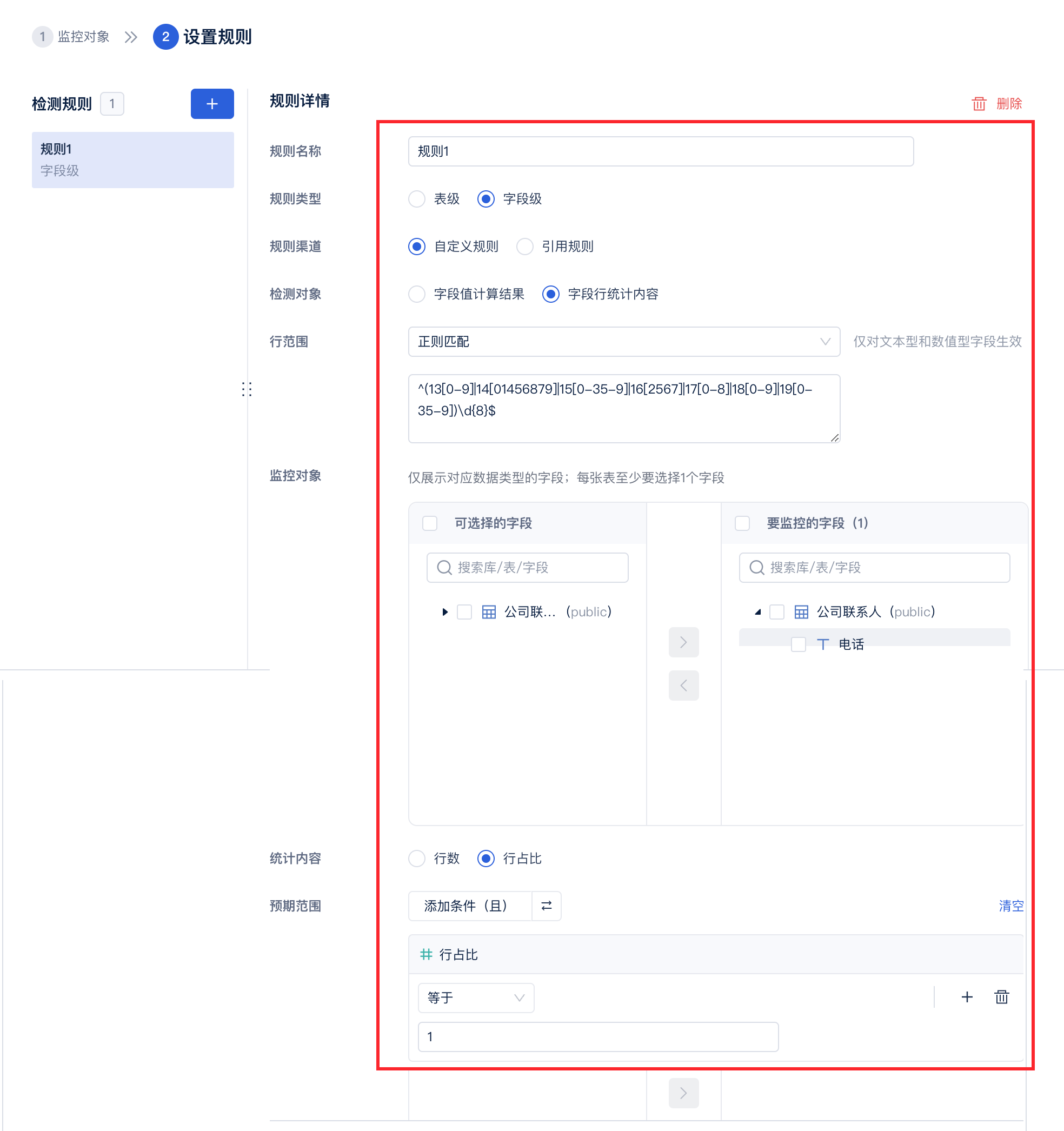Image resolution: width=1064 pixels, height=1131 pixels.
Task: Click the blue plus add-rule button
Action: coord(211,104)
